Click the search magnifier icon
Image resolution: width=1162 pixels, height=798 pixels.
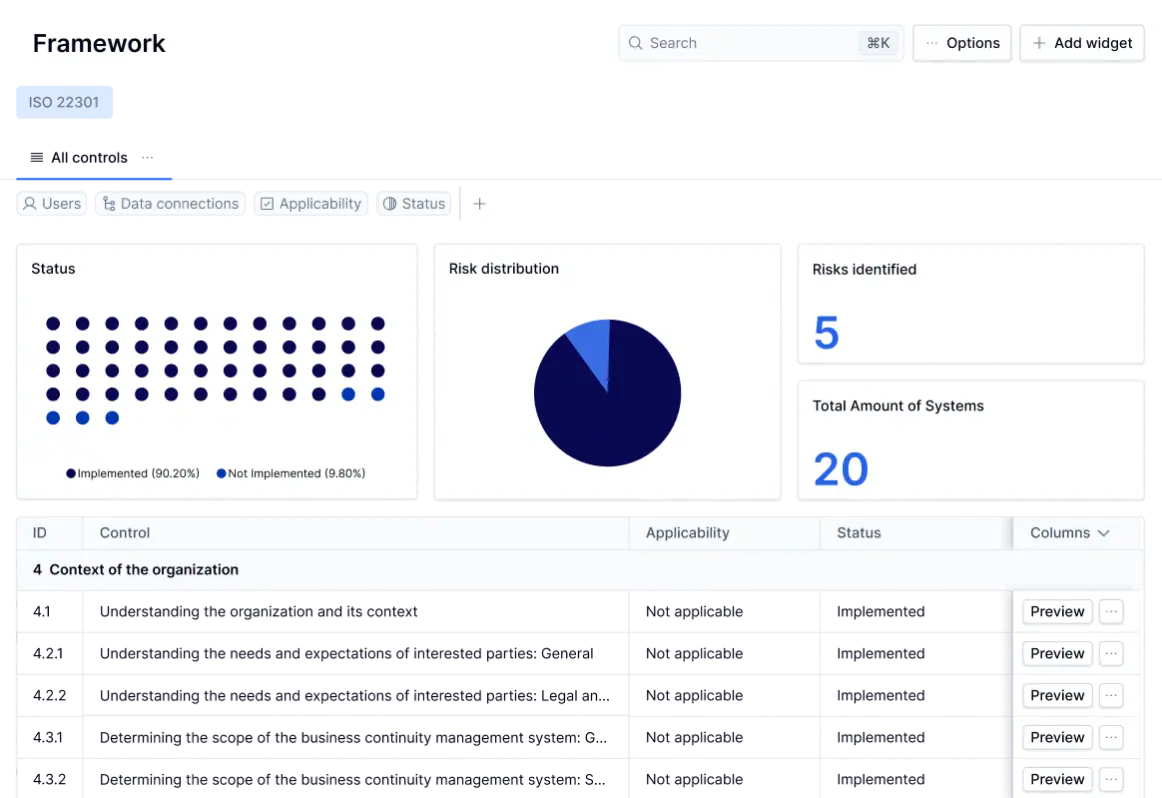pyautogui.click(x=636, y=43)
